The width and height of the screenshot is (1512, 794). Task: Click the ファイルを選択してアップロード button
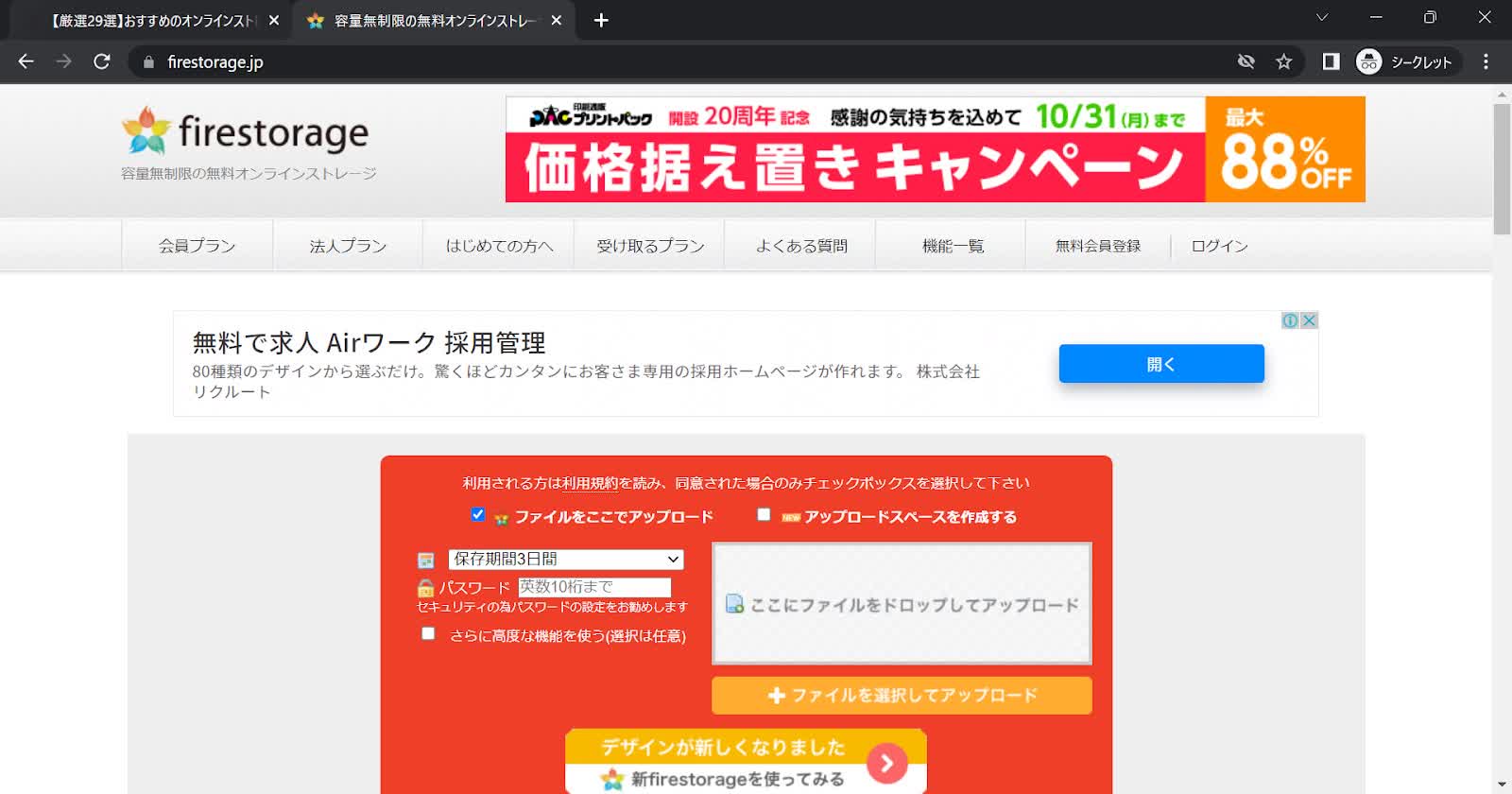902,696
